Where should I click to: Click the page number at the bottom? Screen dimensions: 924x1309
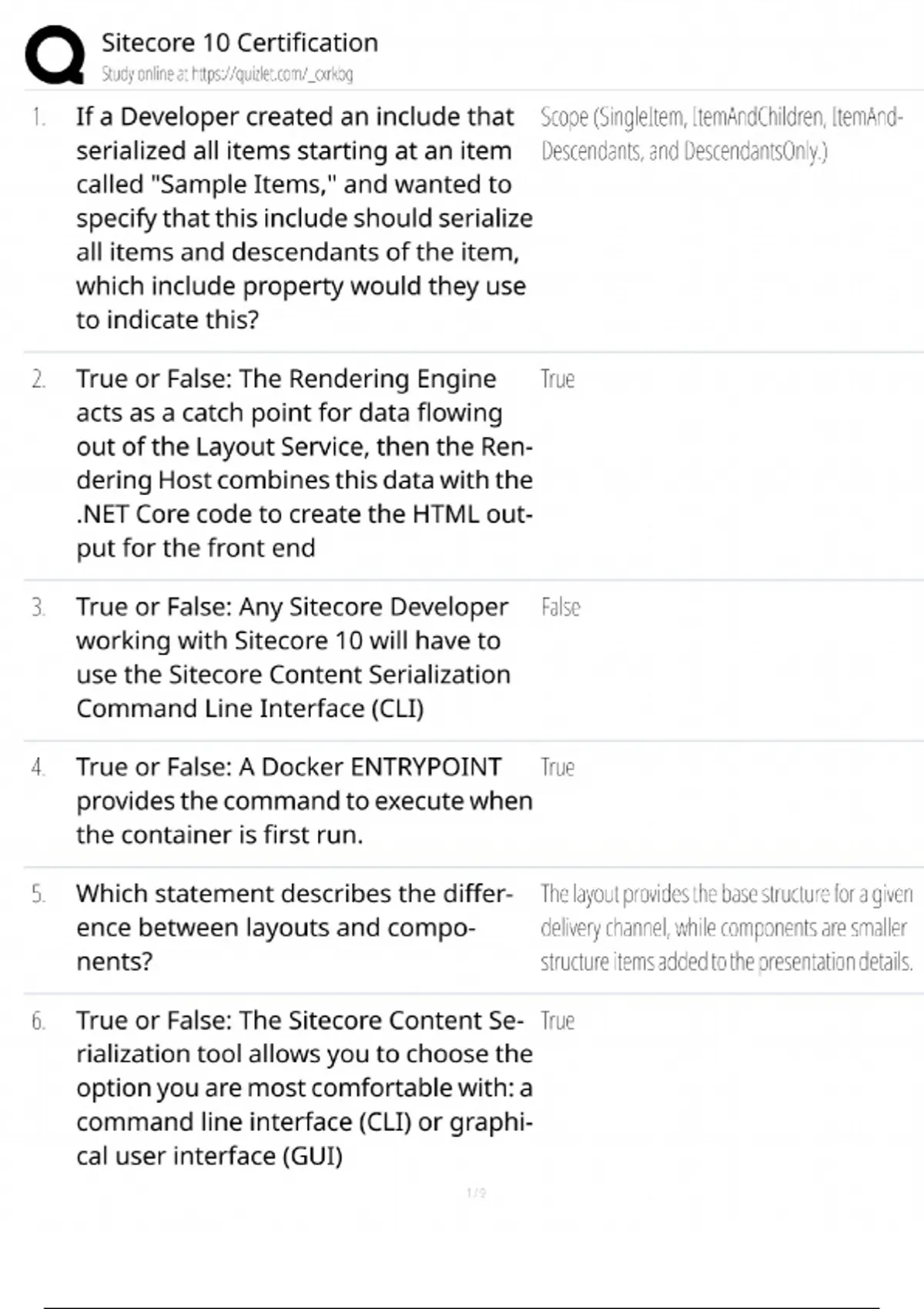click(476, 1193)
